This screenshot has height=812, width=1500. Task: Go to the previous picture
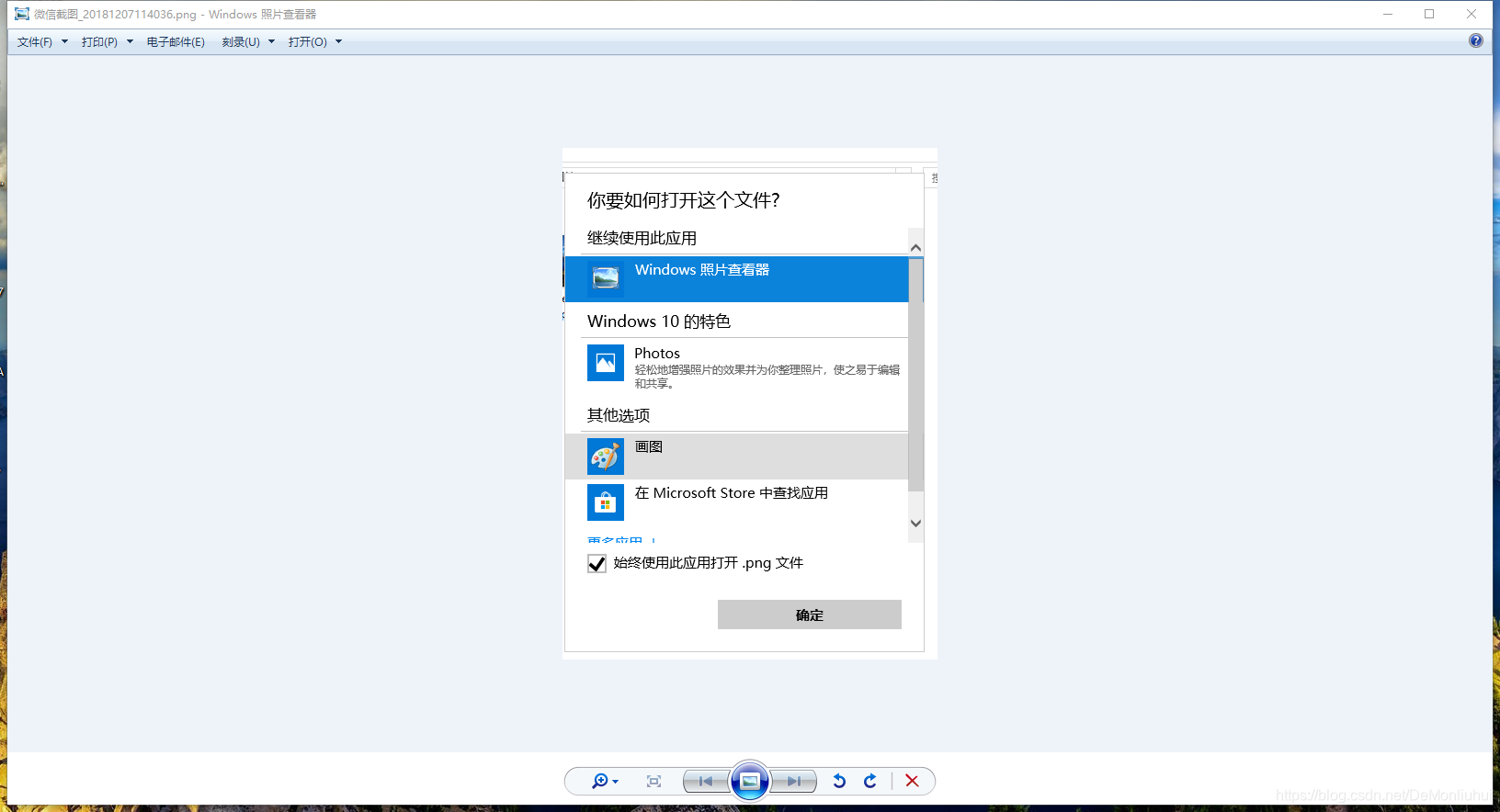706,781
